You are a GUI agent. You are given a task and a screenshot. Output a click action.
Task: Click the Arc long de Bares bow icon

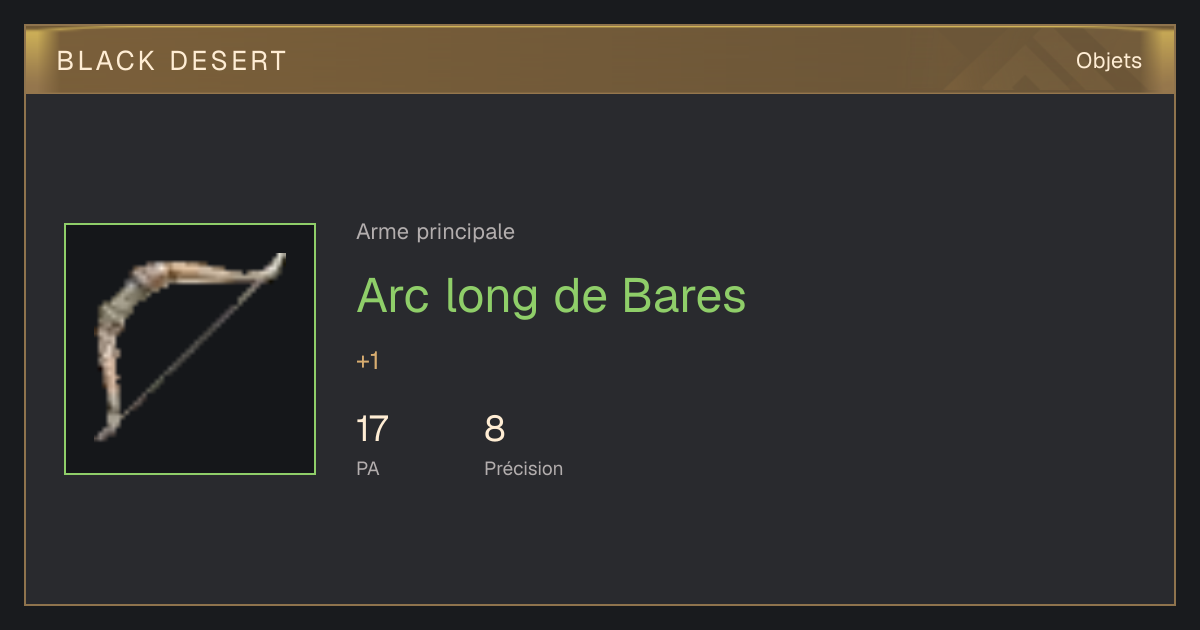point(190,349)
